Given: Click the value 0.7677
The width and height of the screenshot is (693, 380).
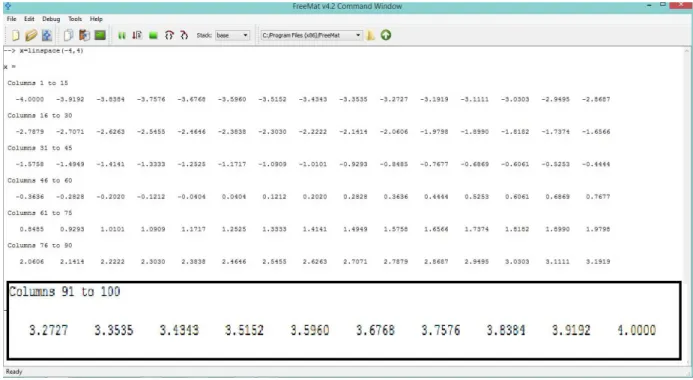Looking at the screenshot, I should click(x=598, y=197).
